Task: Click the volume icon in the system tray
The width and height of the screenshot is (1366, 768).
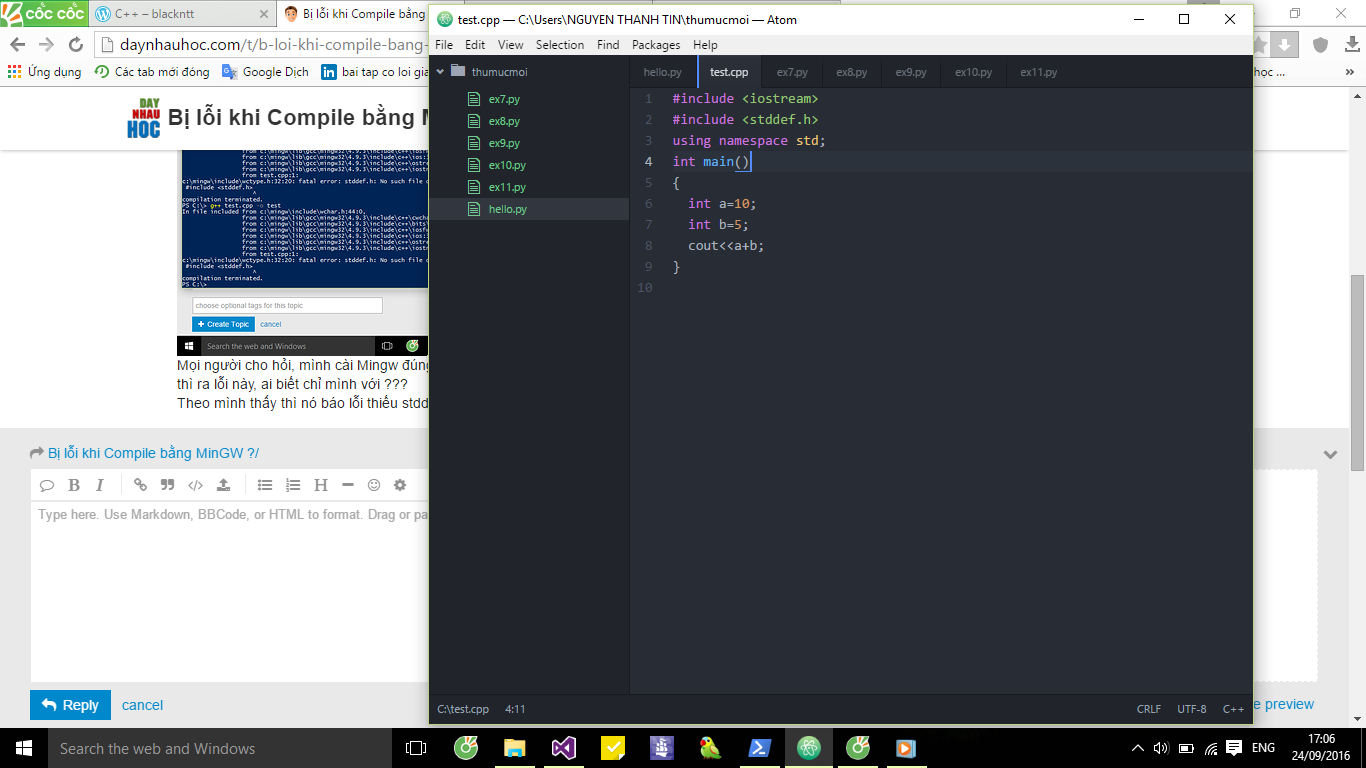Action: pos(1161,748)
